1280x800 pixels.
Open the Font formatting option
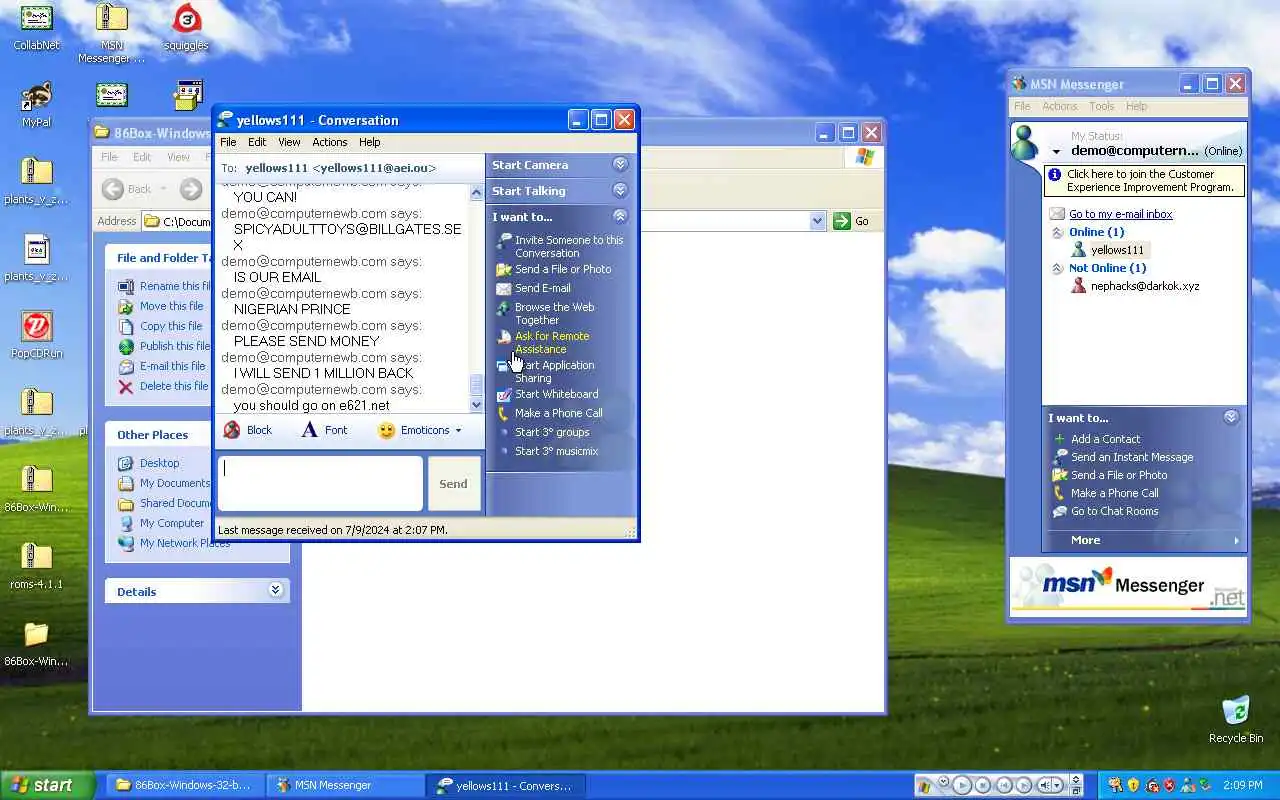(325, 430)
